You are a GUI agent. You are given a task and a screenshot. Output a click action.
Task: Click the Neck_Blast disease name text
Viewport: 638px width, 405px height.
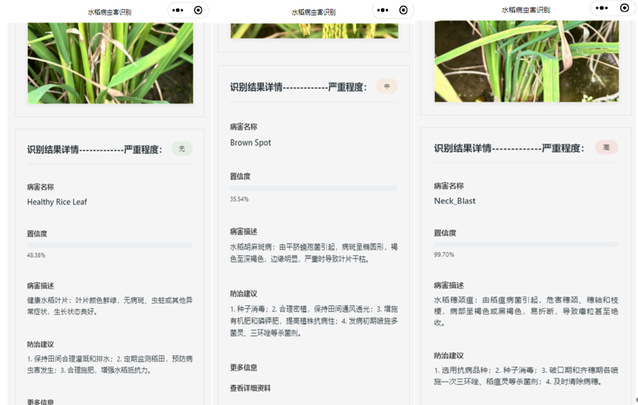(454, 201)
